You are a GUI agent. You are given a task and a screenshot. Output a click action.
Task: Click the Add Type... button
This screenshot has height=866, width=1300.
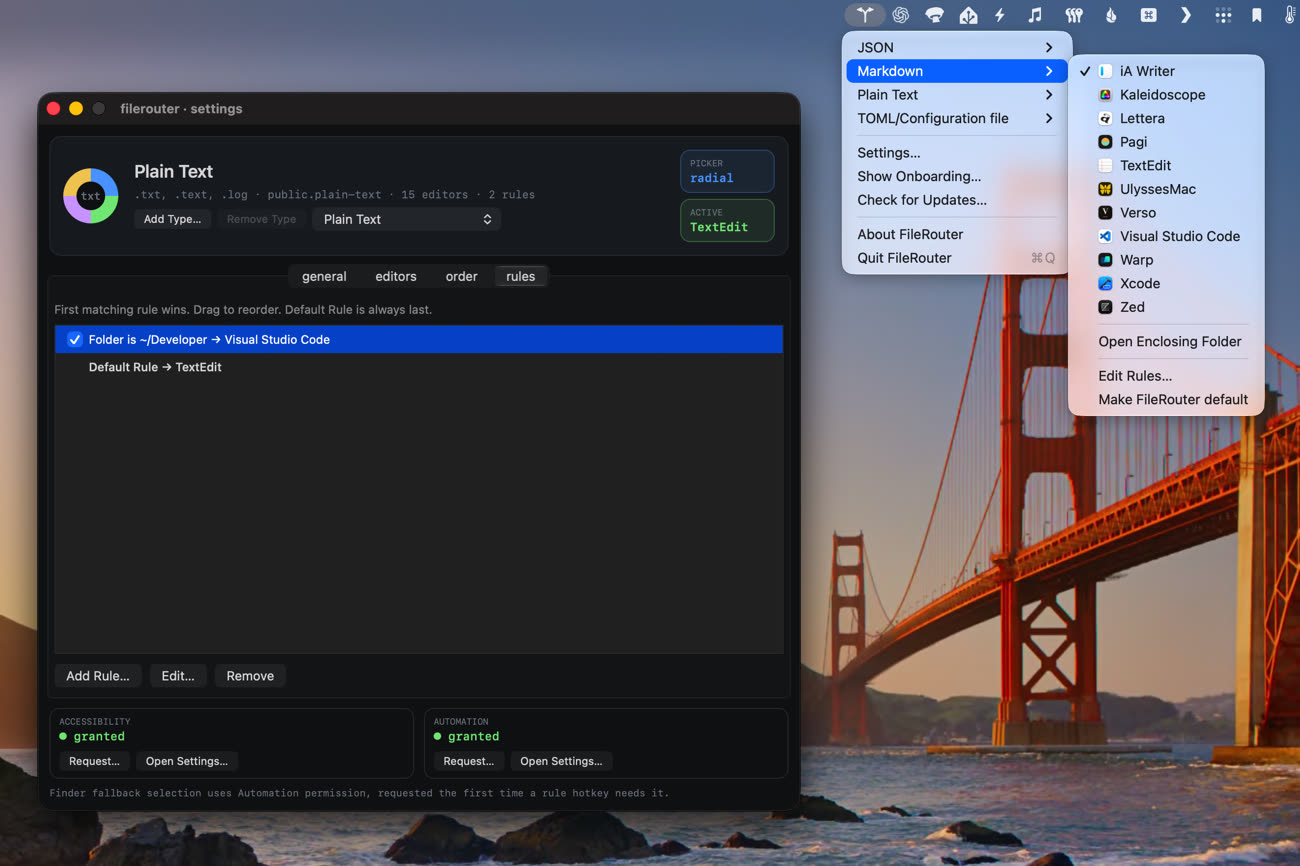click(x=172, y=219)
